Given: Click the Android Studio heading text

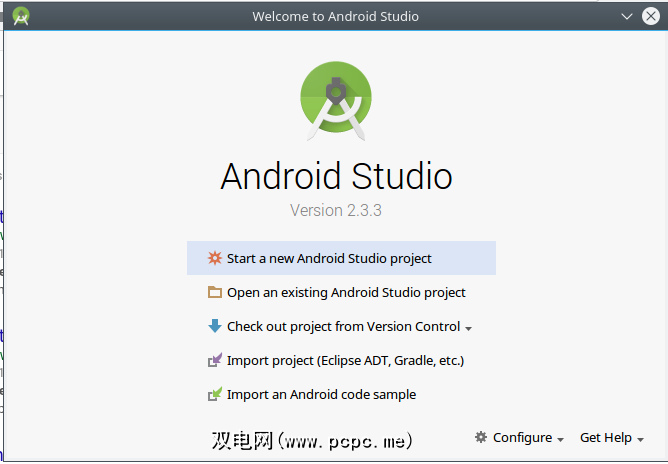Looking at the screenshot, I should tap(336, 176).
